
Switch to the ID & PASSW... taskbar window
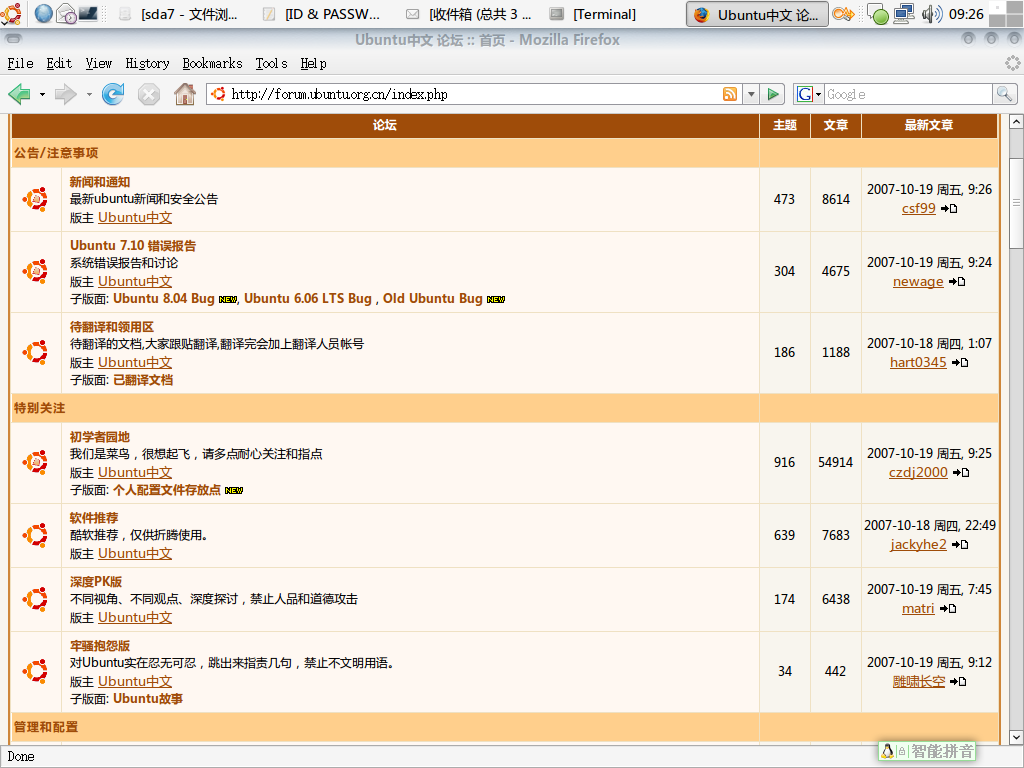tap(323, 14)
